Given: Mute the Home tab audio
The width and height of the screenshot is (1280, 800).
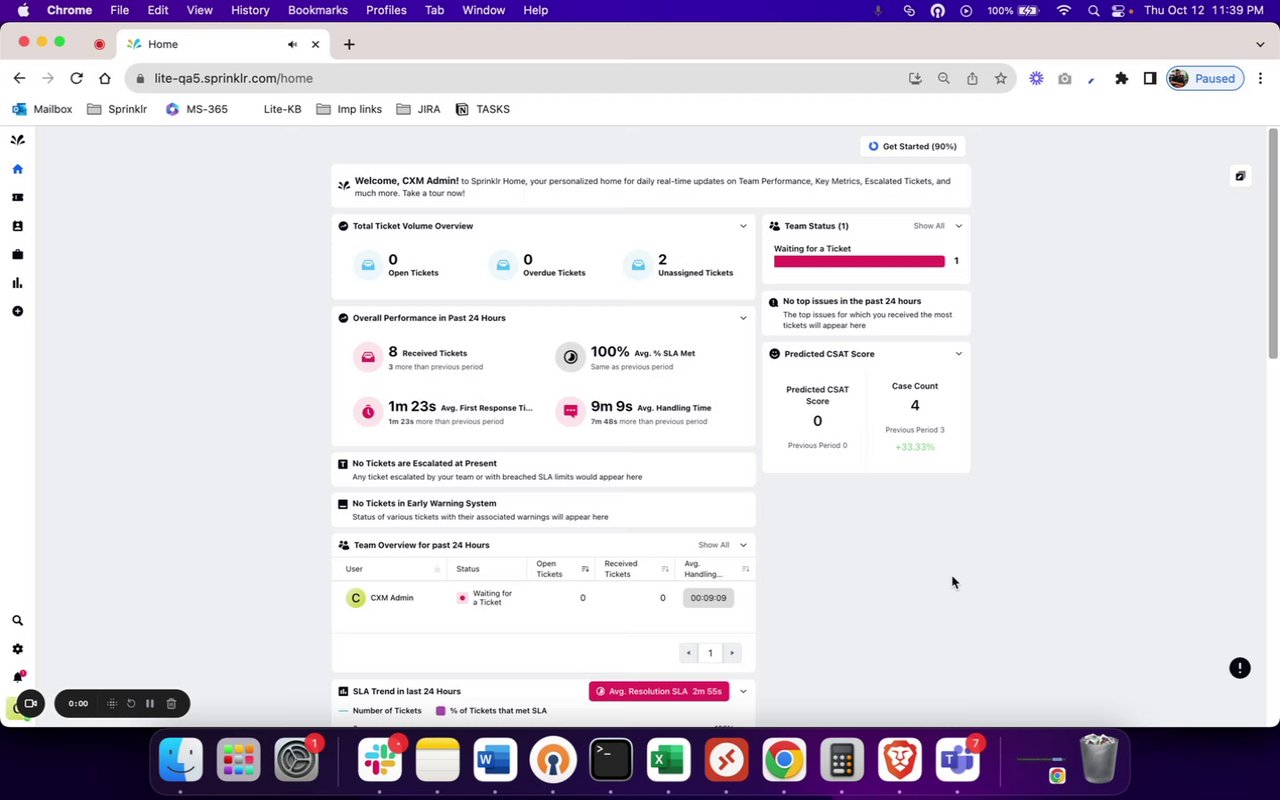Looking at the screenshot, I should pos(292,44).
